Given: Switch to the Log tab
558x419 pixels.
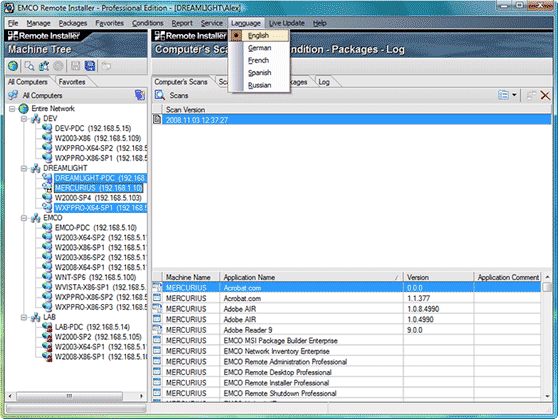Looking at the screenshot, I should (x=324, y=82).
